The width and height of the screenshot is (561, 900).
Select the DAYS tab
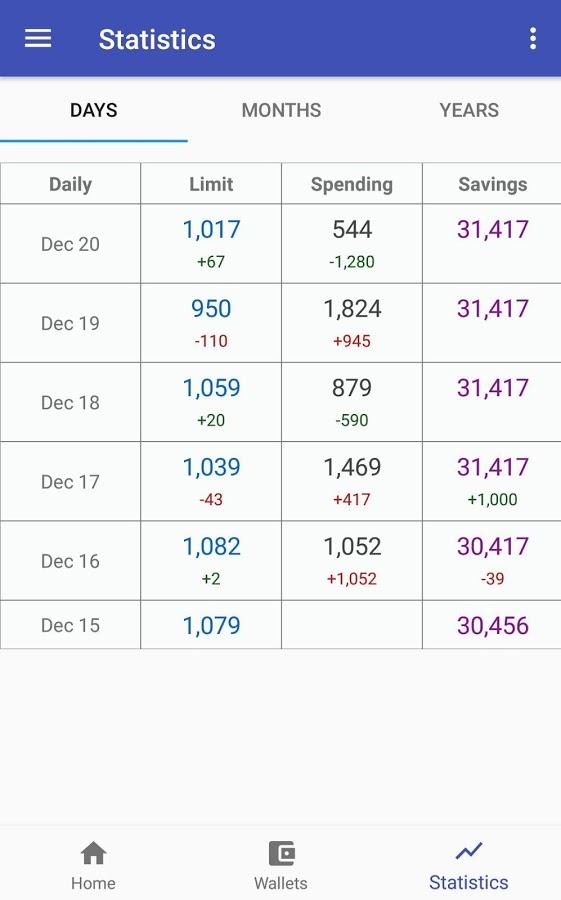click(x=94, y=110)
